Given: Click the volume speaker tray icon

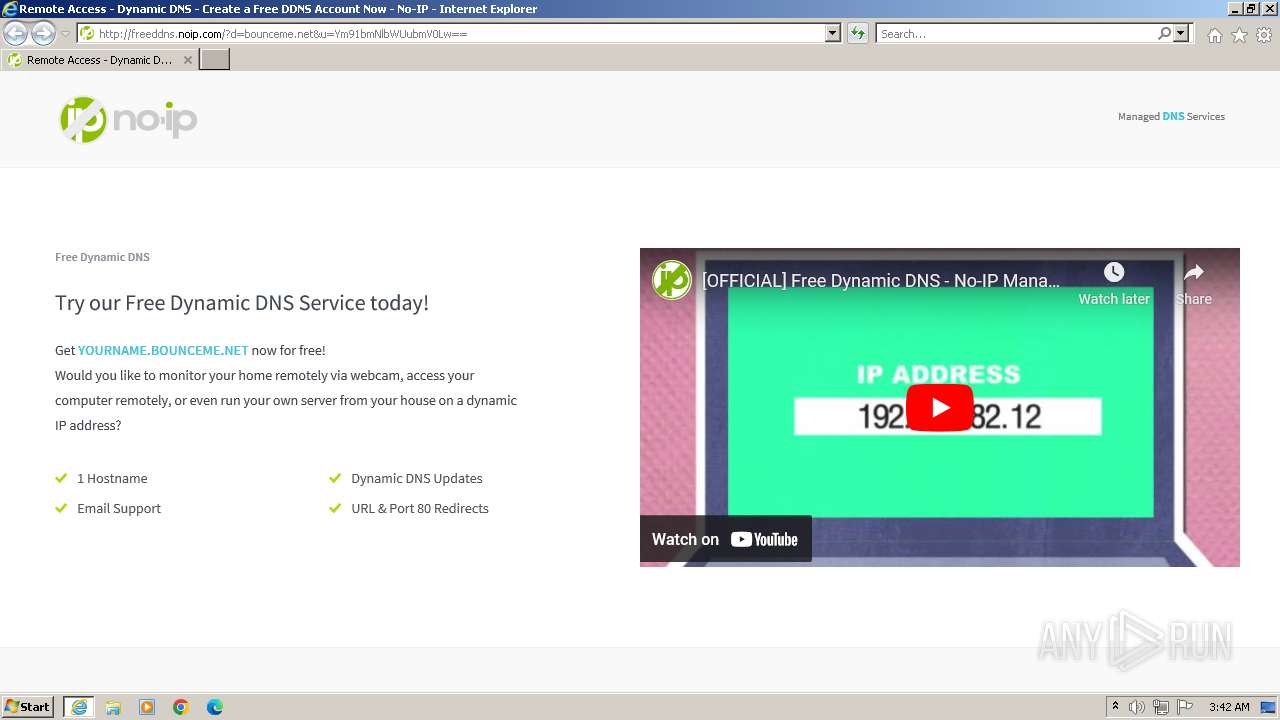Looking at the screenshot, I should (1137, 707).
